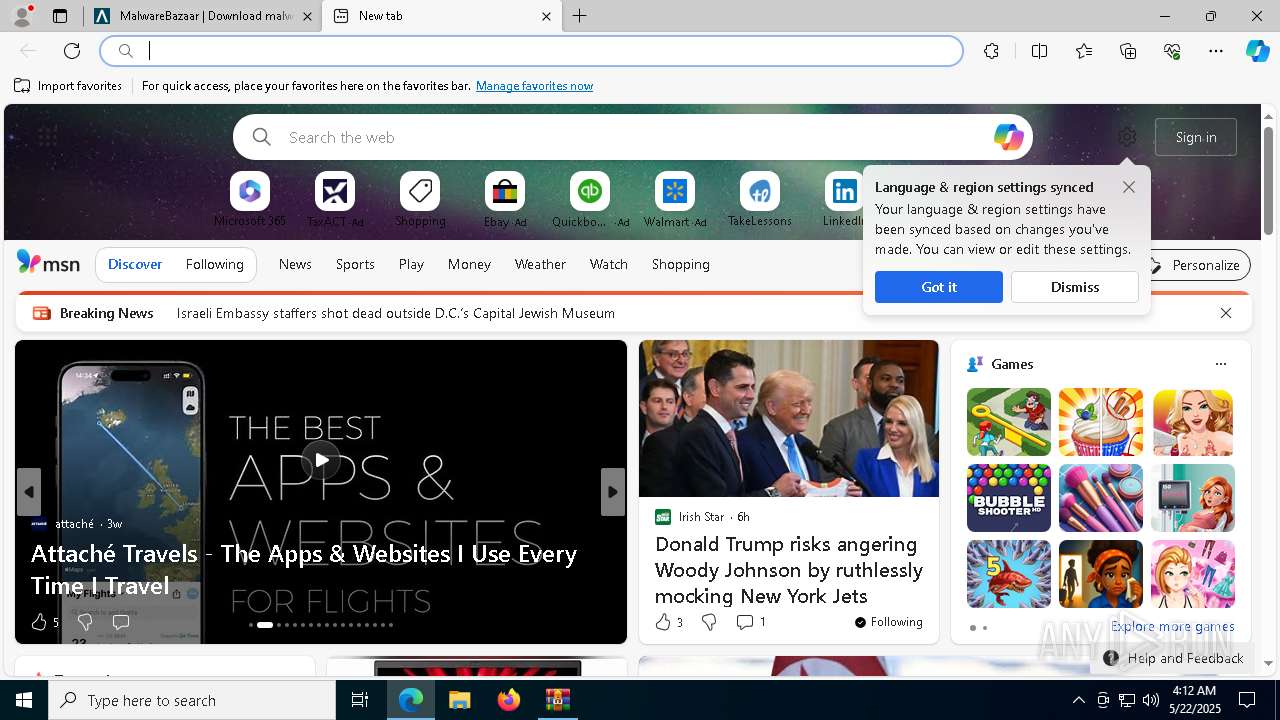Open Copilot sidebar icon
Image resolution: width=1280 pixels, height=720 pixels.
1257,51
